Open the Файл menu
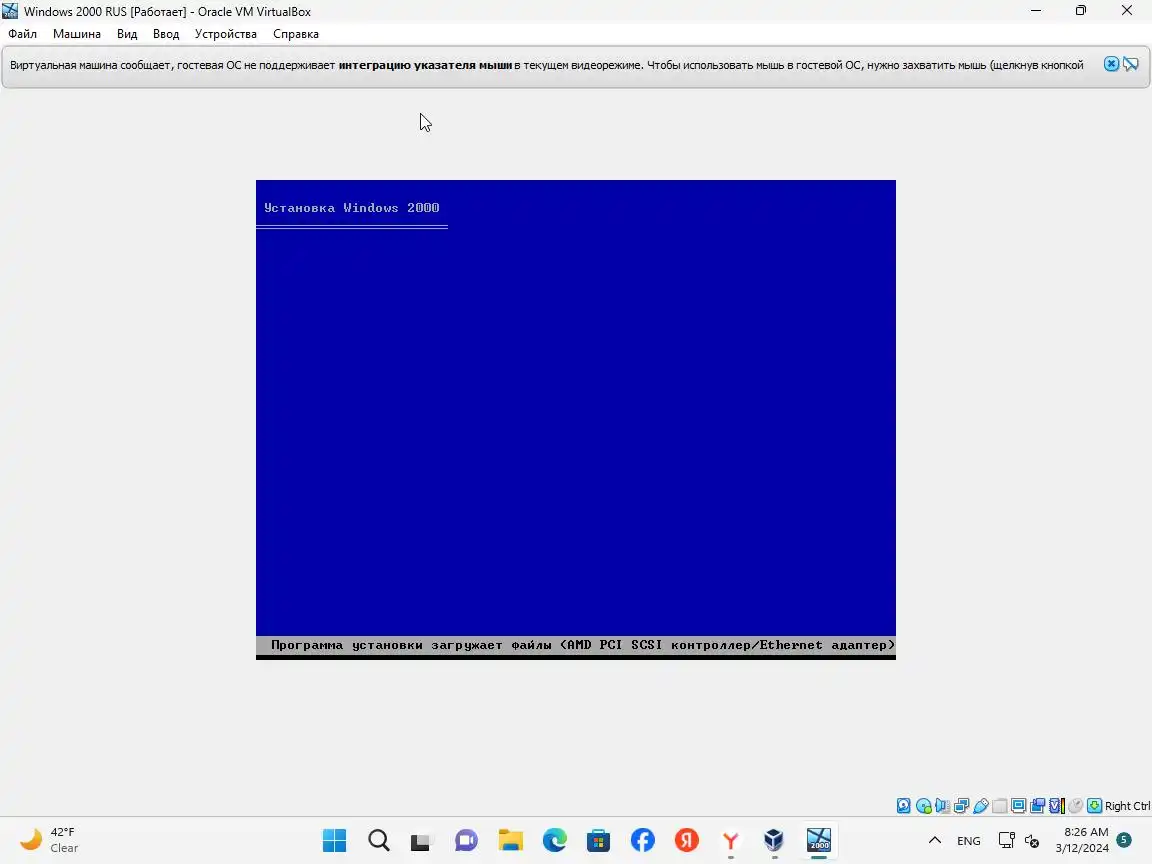Viewport: 1152px width, 864px height. 22,34
